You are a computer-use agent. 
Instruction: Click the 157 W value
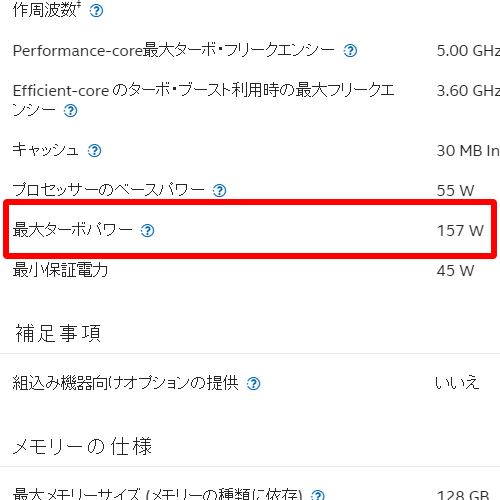point(460,231)
